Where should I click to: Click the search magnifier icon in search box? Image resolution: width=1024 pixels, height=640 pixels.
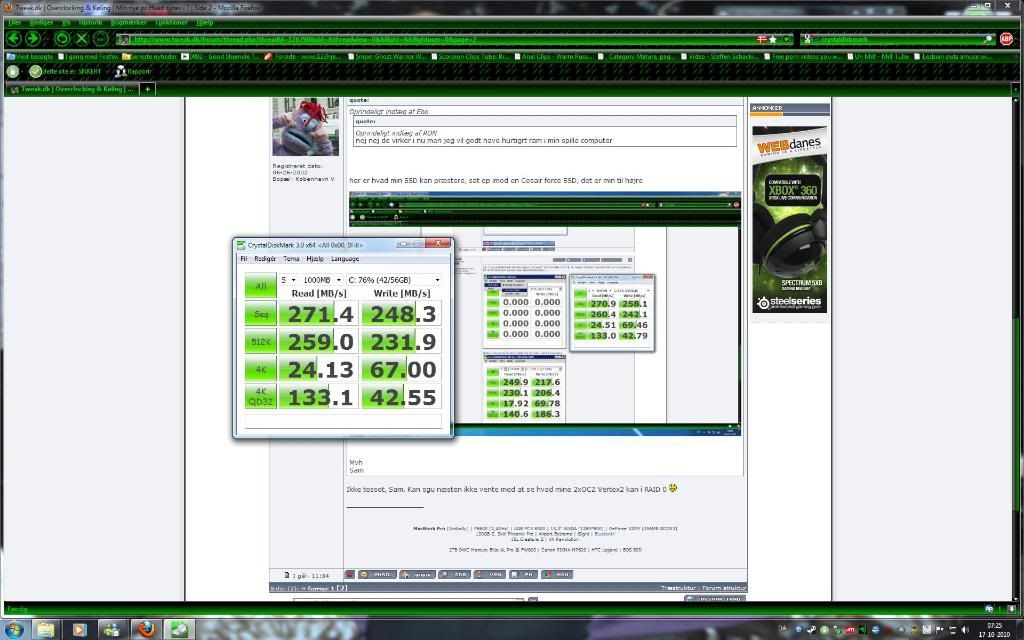coord(987,39)
